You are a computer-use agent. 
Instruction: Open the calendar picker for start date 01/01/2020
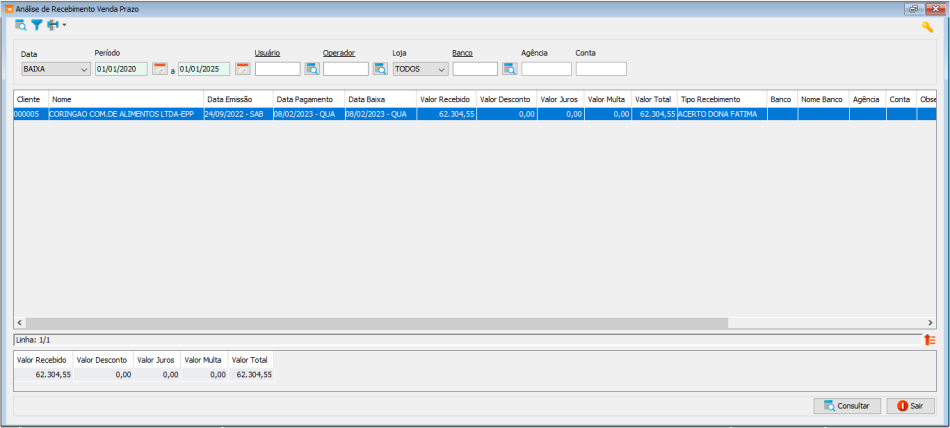coord(160,69)
